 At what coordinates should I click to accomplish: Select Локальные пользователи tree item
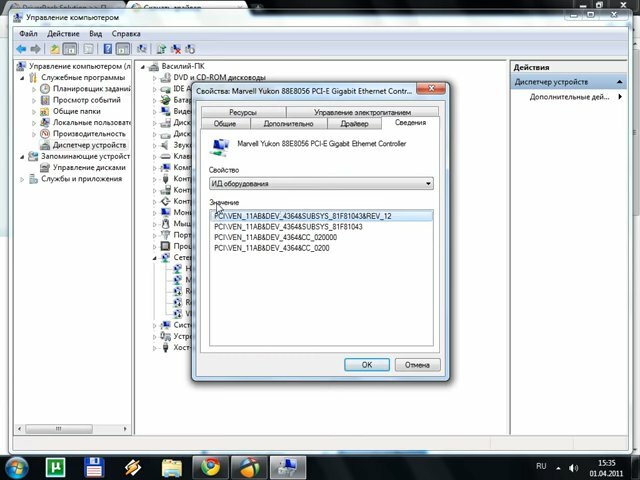pos(91,122)
